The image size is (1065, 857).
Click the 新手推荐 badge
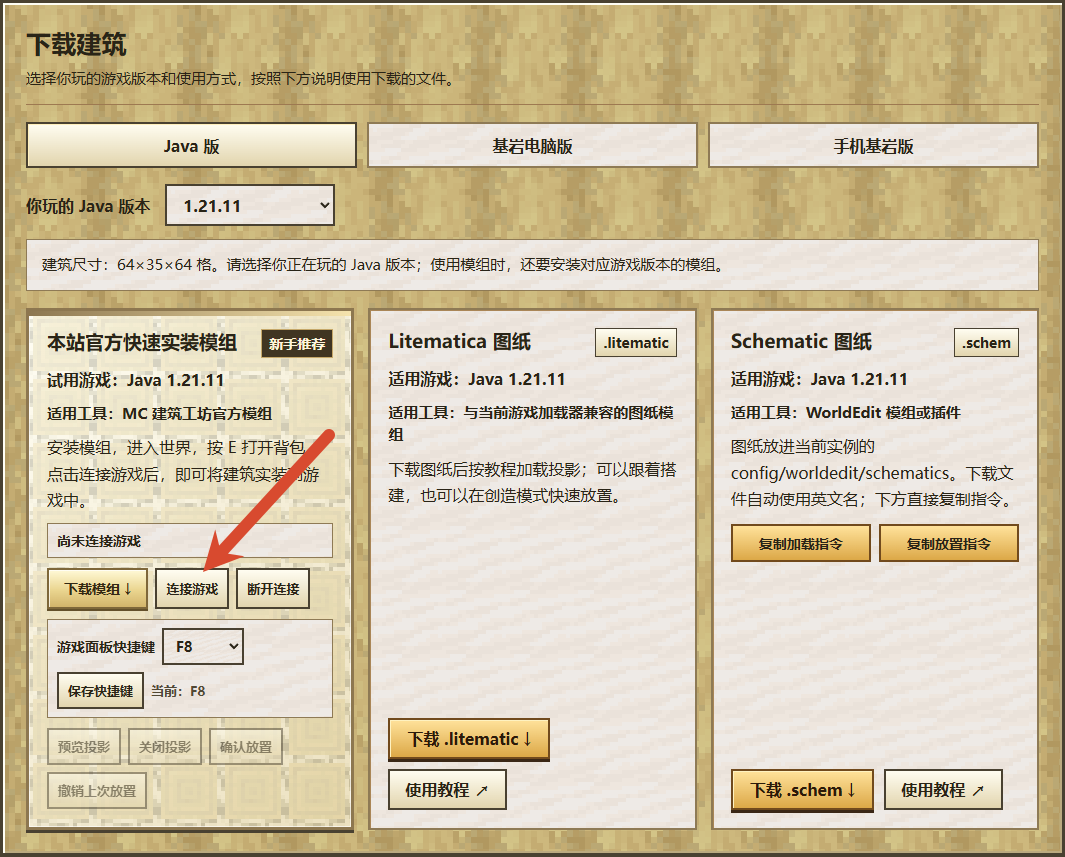point(297,344)
